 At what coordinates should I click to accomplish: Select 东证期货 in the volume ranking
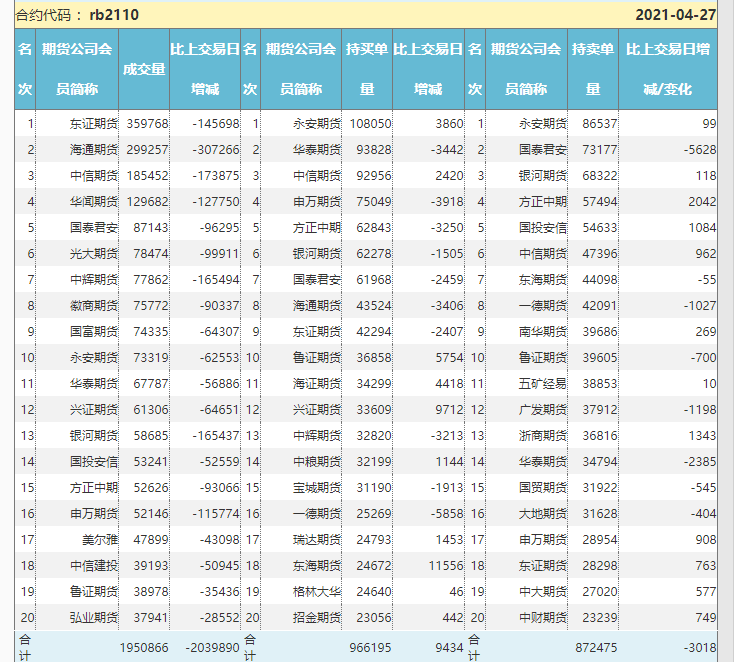(x=94, y=124)
